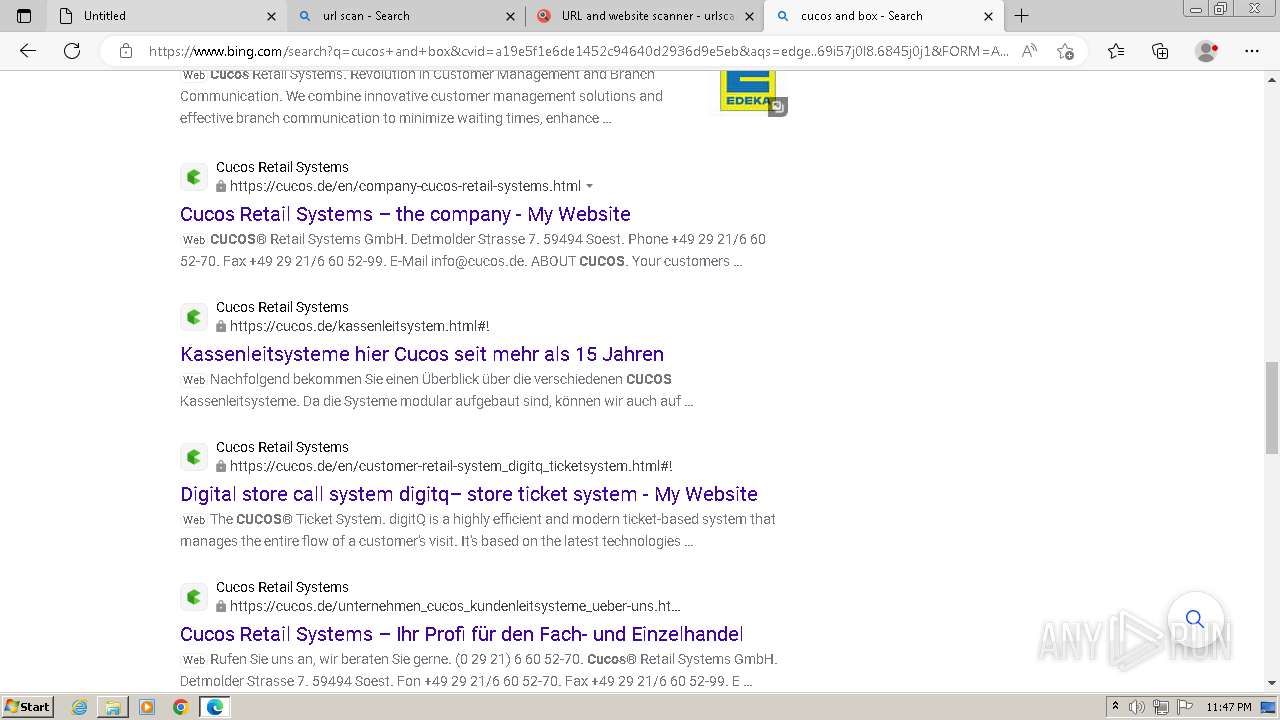Click the floating Bing search magnifier button
This screenshot has height=720, width=1280.
1195,619
